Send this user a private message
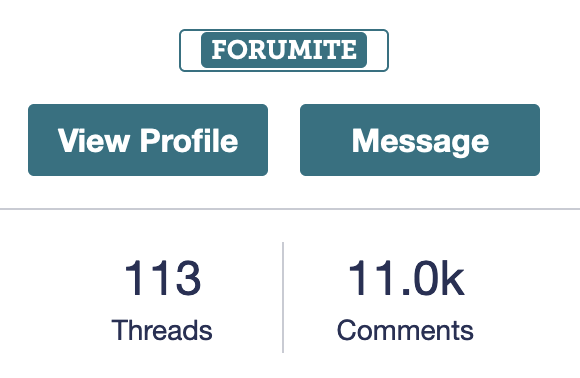This screenshot has width=580, height=378. pos(420,140)
